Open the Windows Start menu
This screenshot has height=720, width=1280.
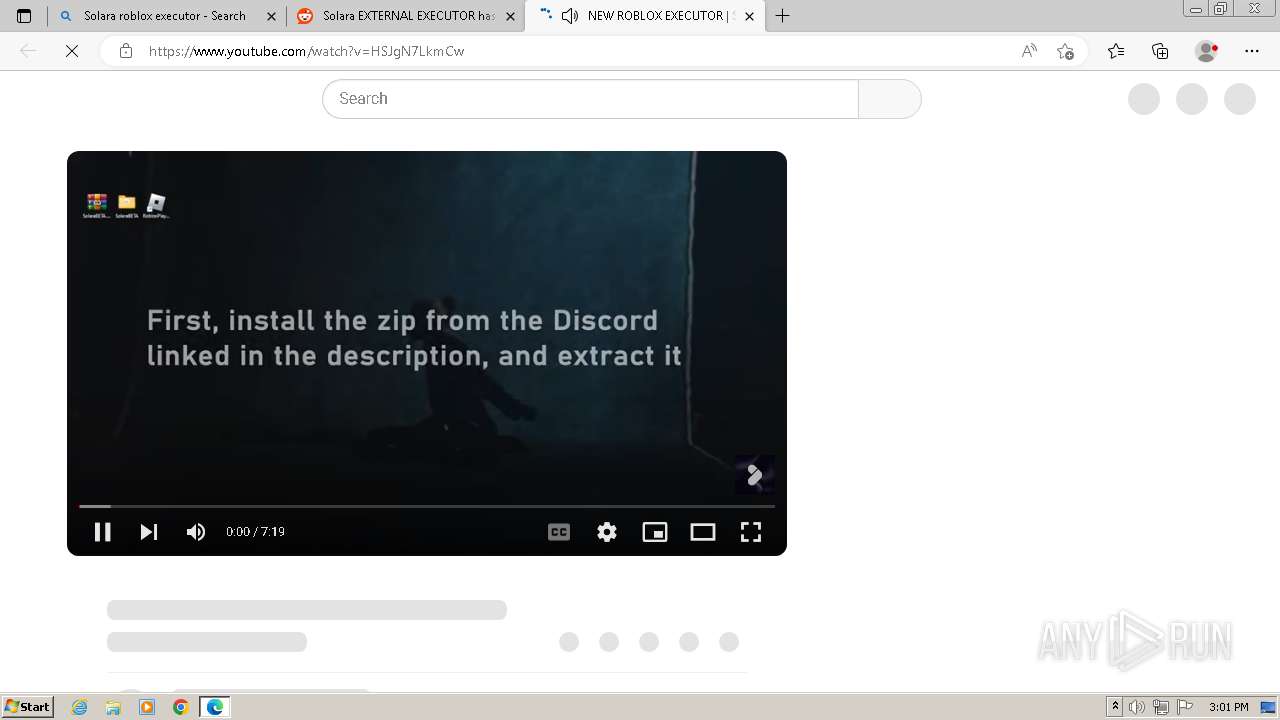point(28,707)
